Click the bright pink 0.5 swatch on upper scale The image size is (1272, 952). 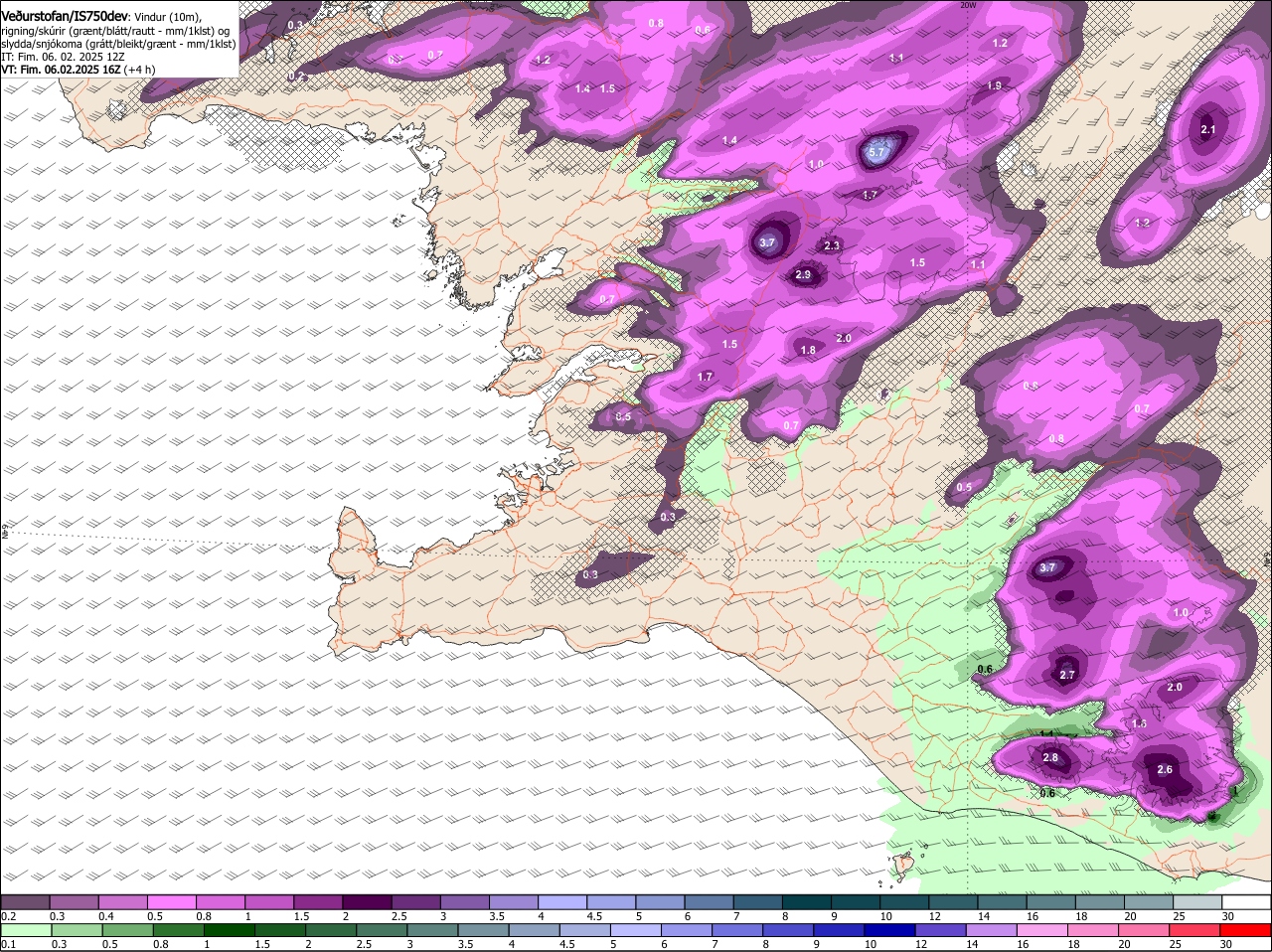[172, 901]
